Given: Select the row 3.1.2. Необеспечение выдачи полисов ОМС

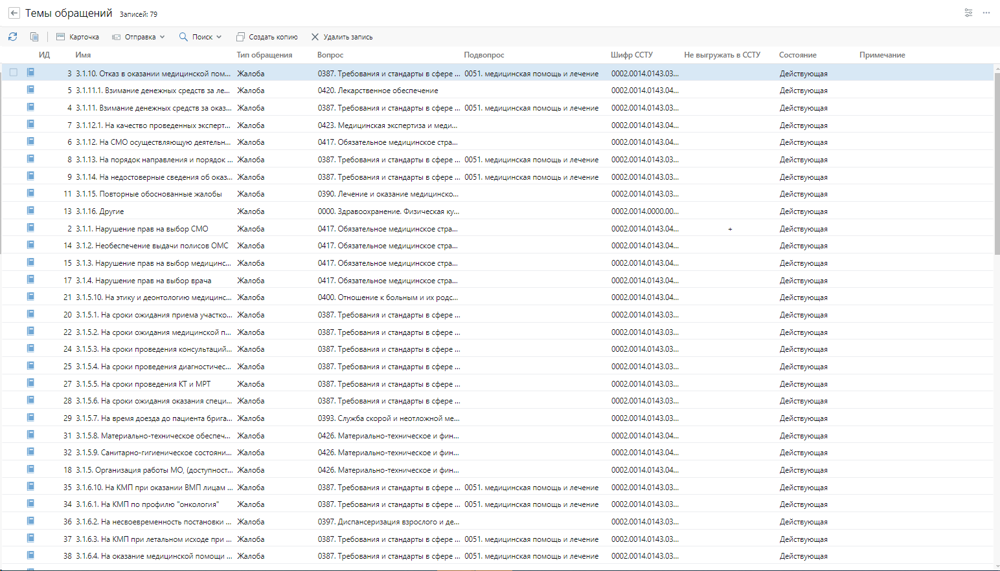Looking at the screenshot, I should pyautogui.click(x=150, y=246).
